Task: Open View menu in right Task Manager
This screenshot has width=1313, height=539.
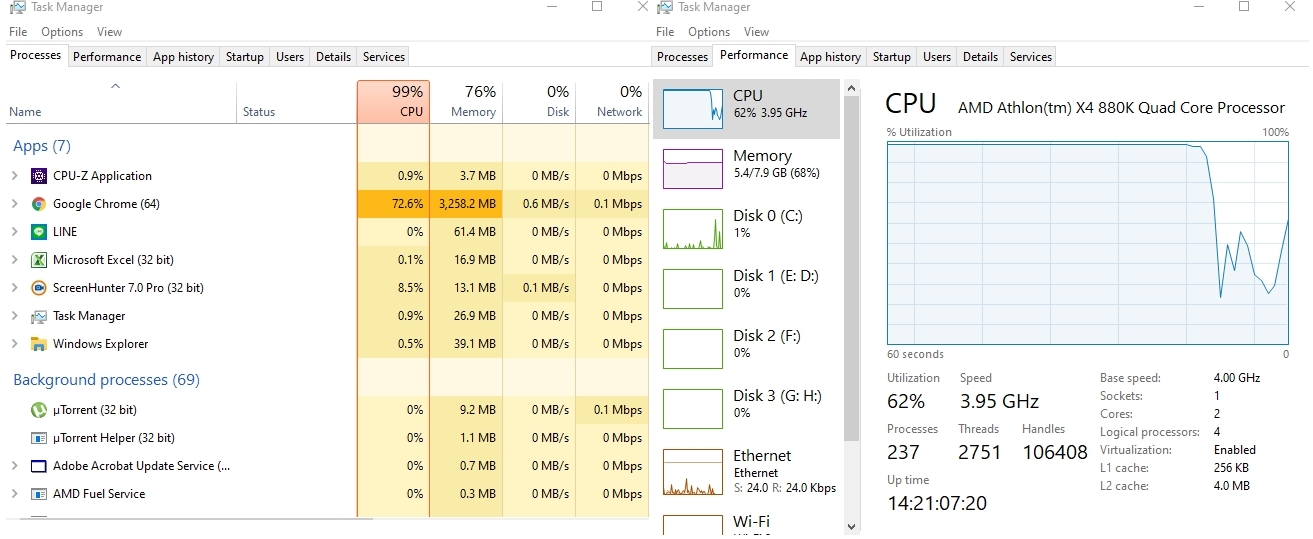Action: click(x=756, y=32)
